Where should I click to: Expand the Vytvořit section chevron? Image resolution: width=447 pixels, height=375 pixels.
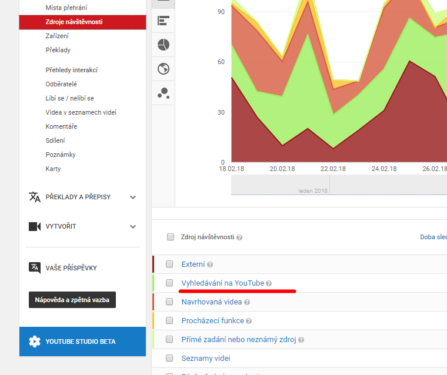(133, 227)
